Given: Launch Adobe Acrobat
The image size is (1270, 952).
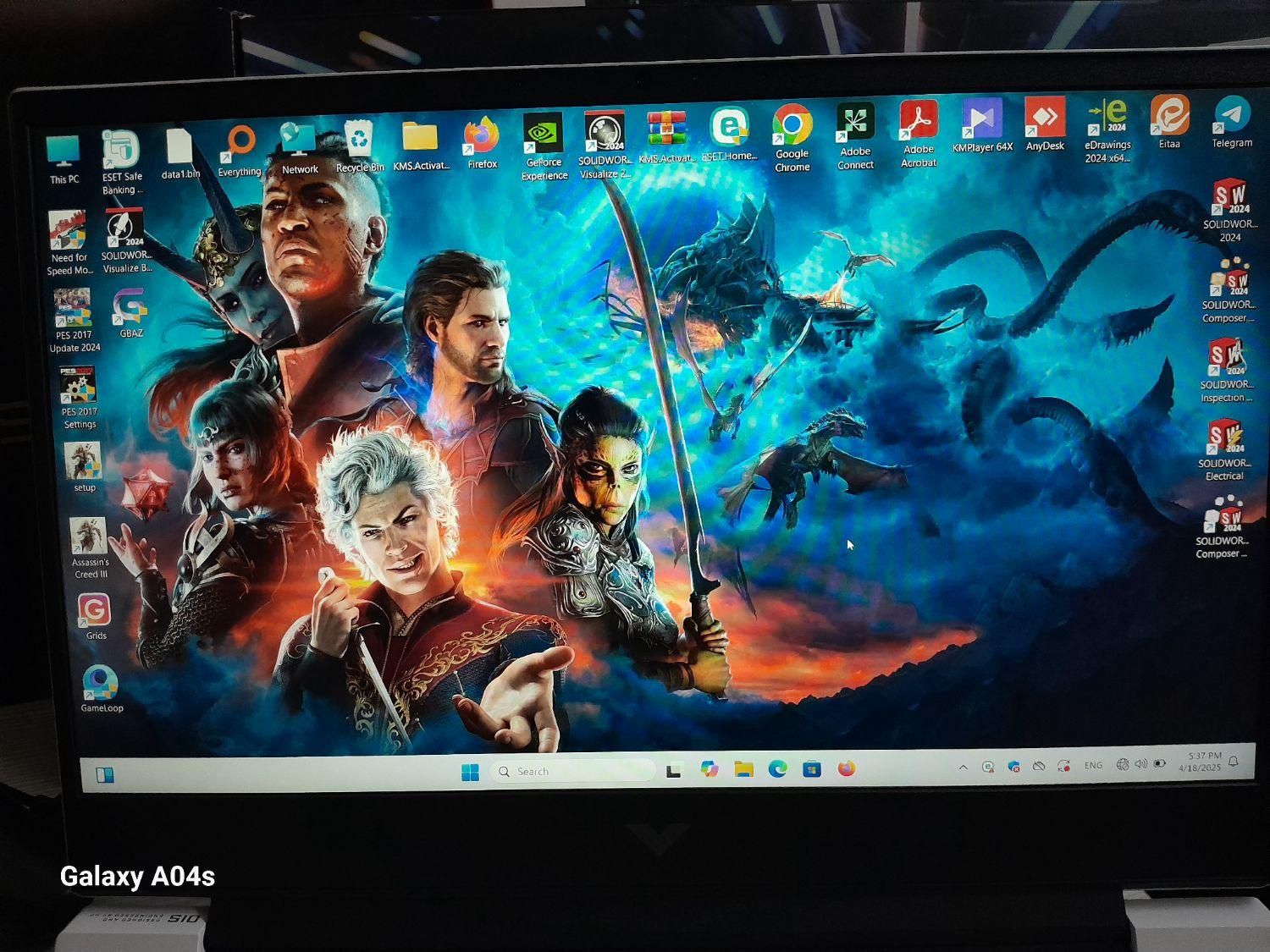Looking at the screenshot, I should pyautogui.click(x=918, y=134).
